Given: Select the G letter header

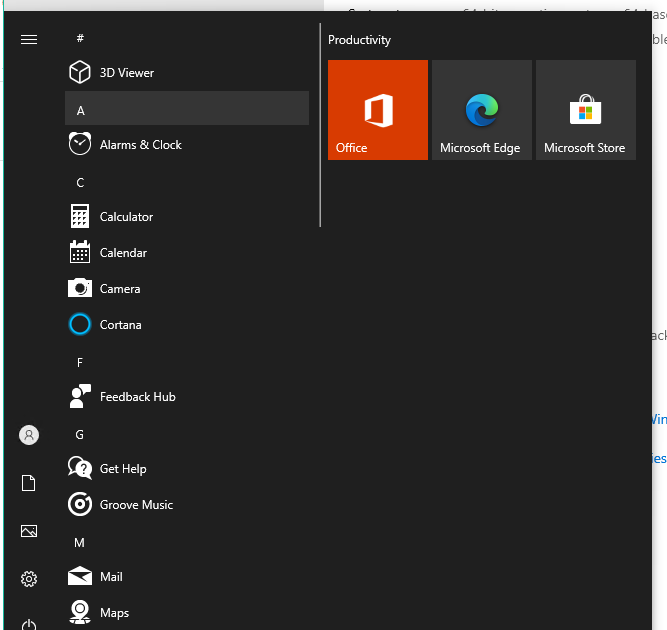Looking at the screenshot, I should (x=80, y=434).
